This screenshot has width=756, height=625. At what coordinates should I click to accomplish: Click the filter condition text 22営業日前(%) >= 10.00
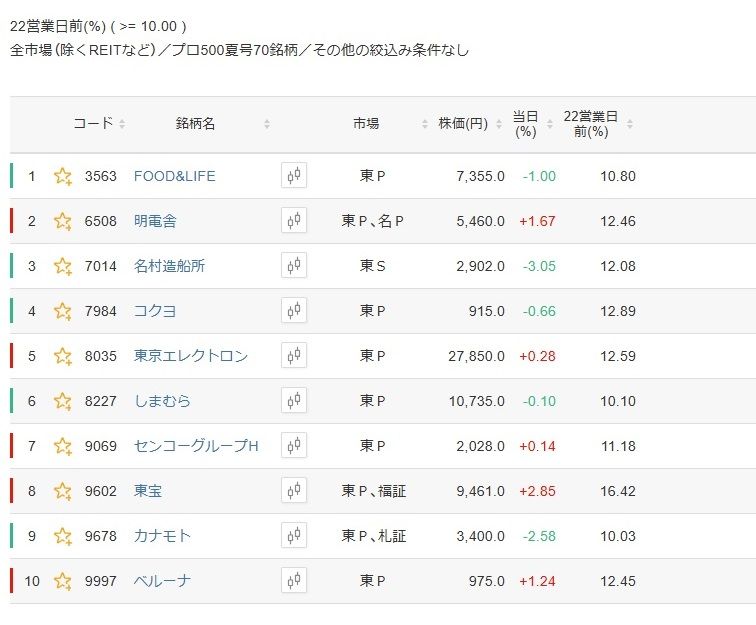pyautogui.click(x=98, y=26)
